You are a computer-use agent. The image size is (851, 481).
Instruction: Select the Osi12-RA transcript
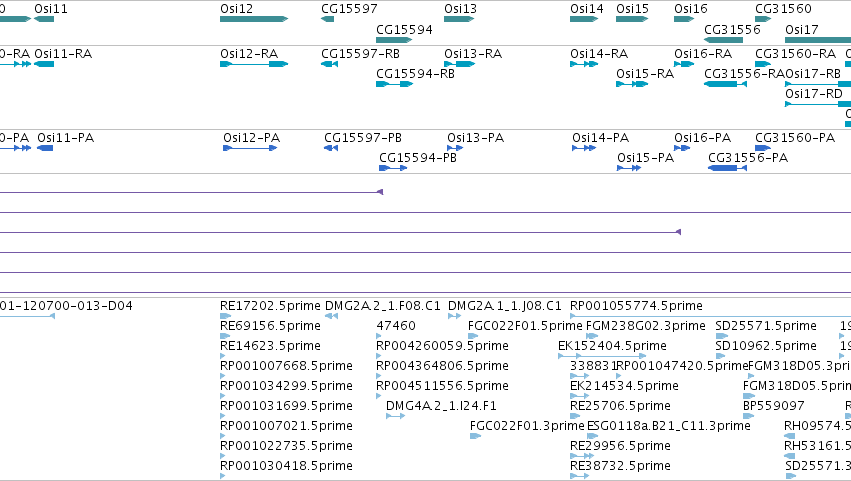coord(254,64)
